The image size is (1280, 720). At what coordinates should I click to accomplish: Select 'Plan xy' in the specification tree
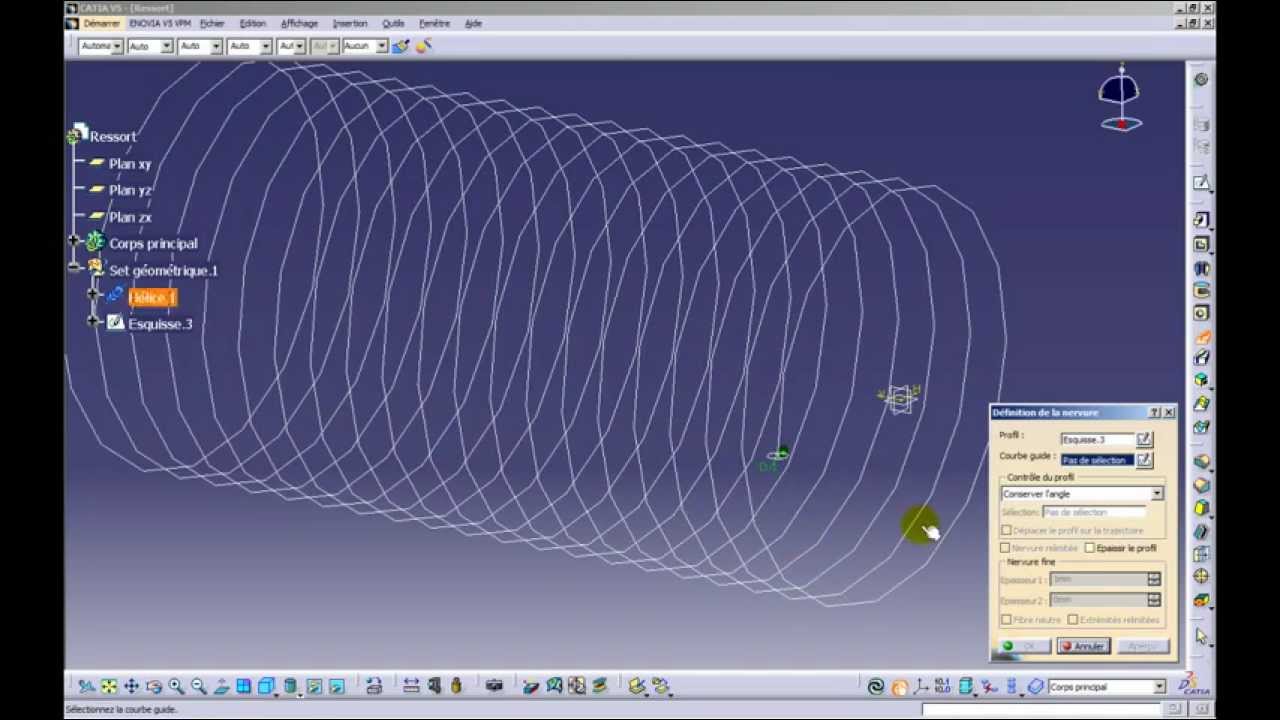pyautogui.click(x=130, y=164)
